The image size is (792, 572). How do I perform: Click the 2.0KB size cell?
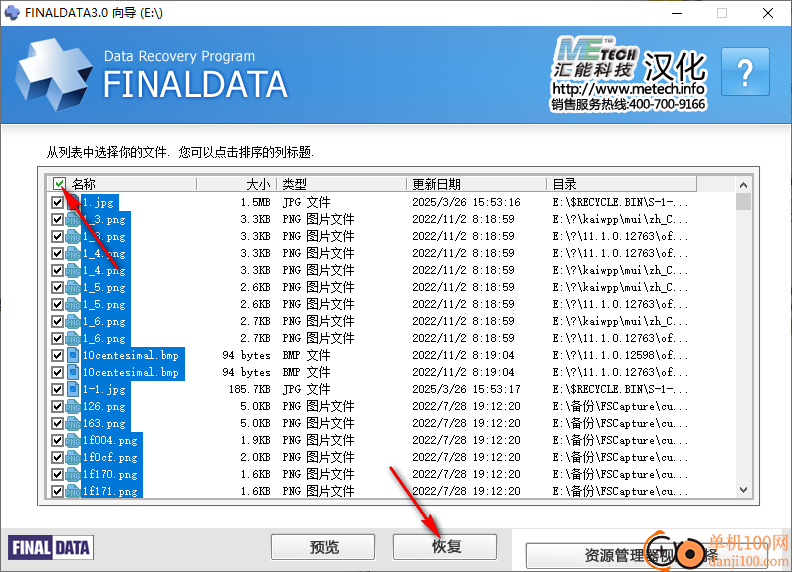click(x=255, y=458)
